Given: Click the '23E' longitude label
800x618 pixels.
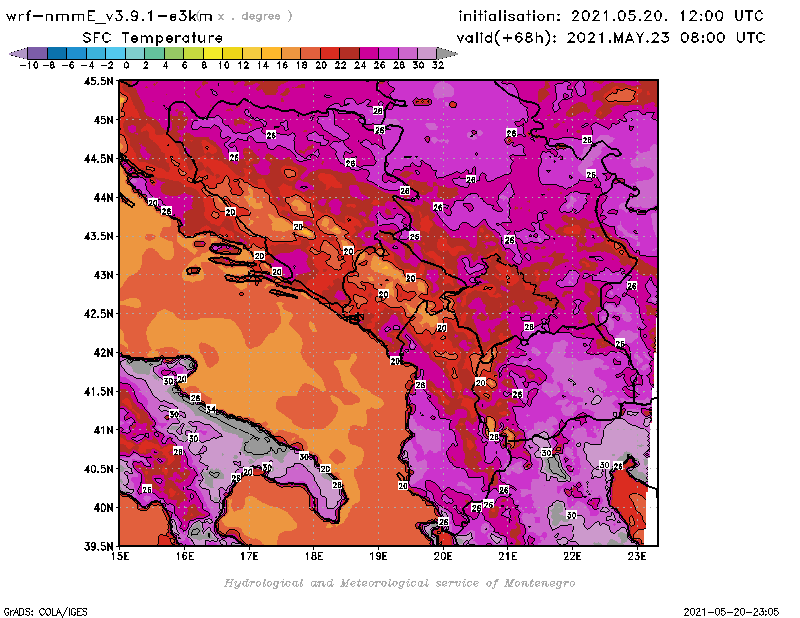Looking at the screenshot, I should click(x=637, y=556).
